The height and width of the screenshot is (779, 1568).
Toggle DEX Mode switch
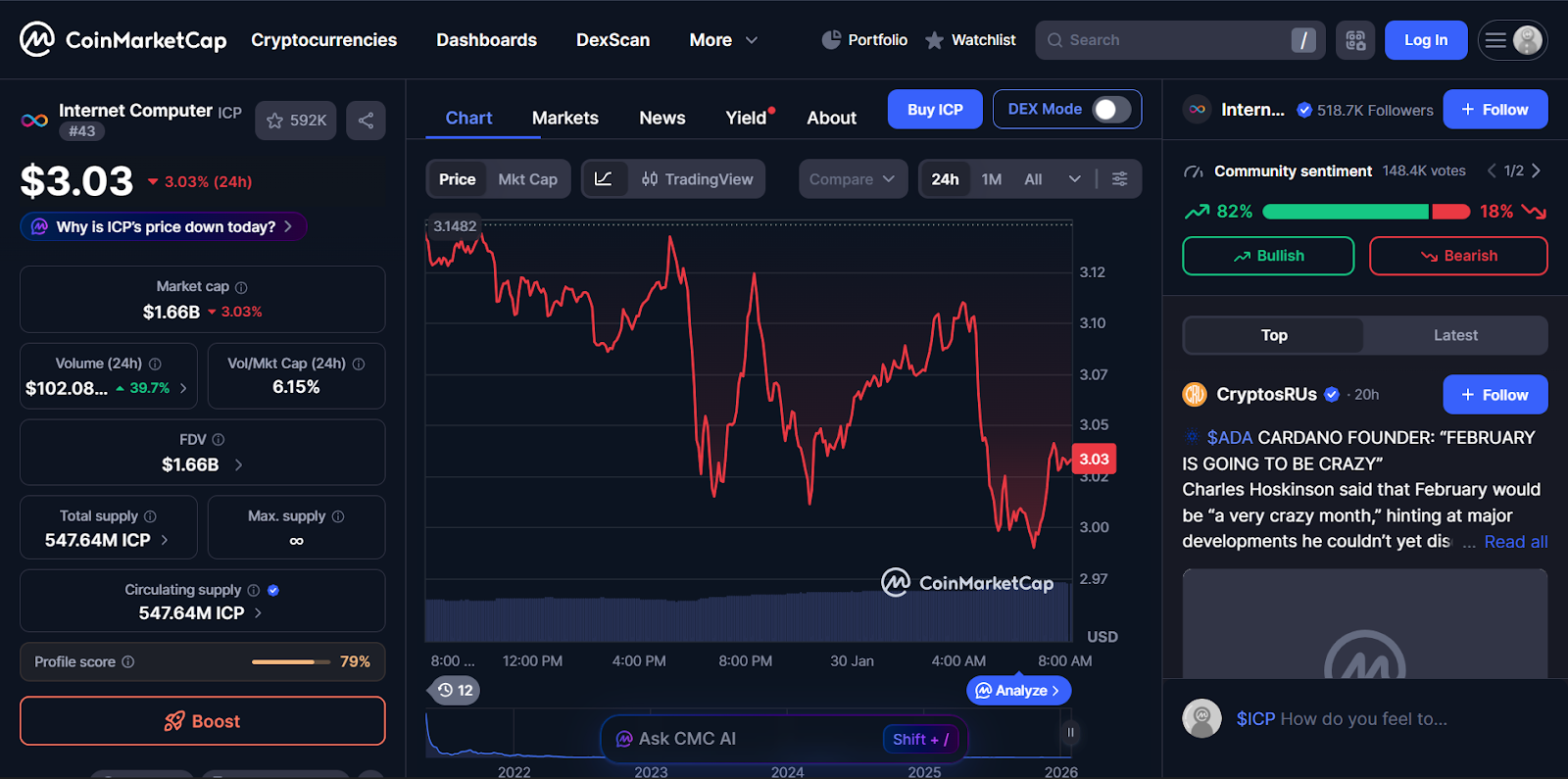point(1113,109)
